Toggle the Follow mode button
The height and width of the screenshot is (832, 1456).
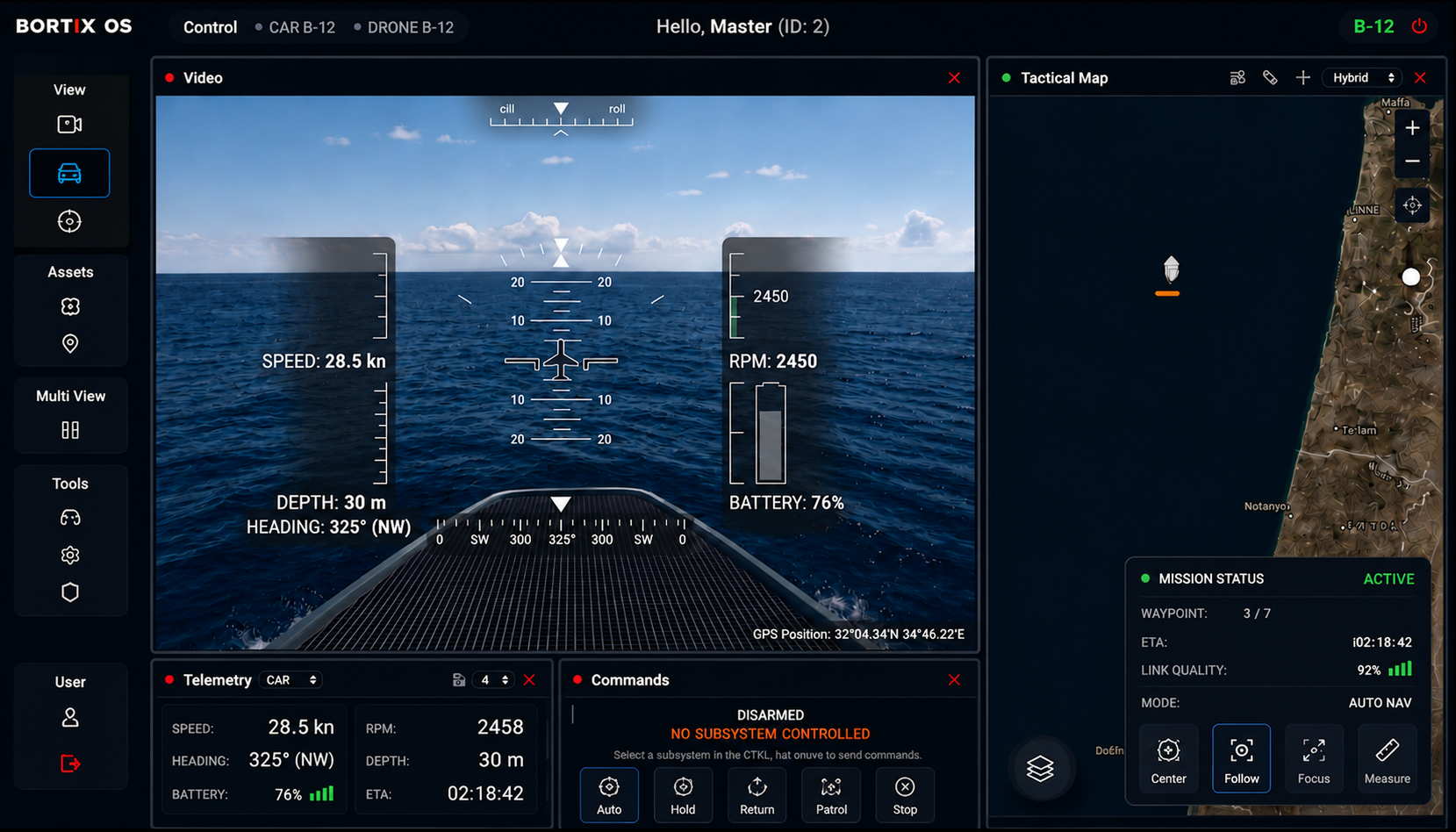(1241, 758)
